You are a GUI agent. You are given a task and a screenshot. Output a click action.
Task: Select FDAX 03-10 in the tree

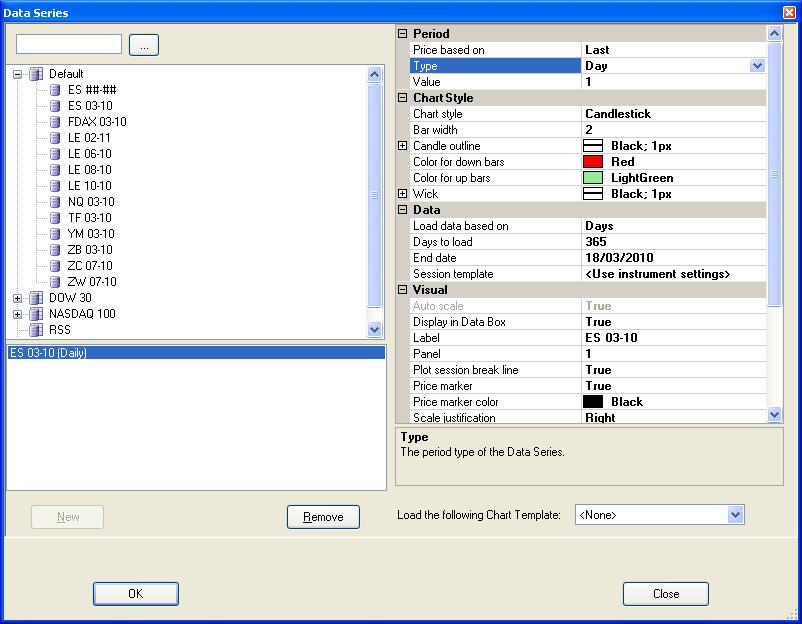[97, 122]
